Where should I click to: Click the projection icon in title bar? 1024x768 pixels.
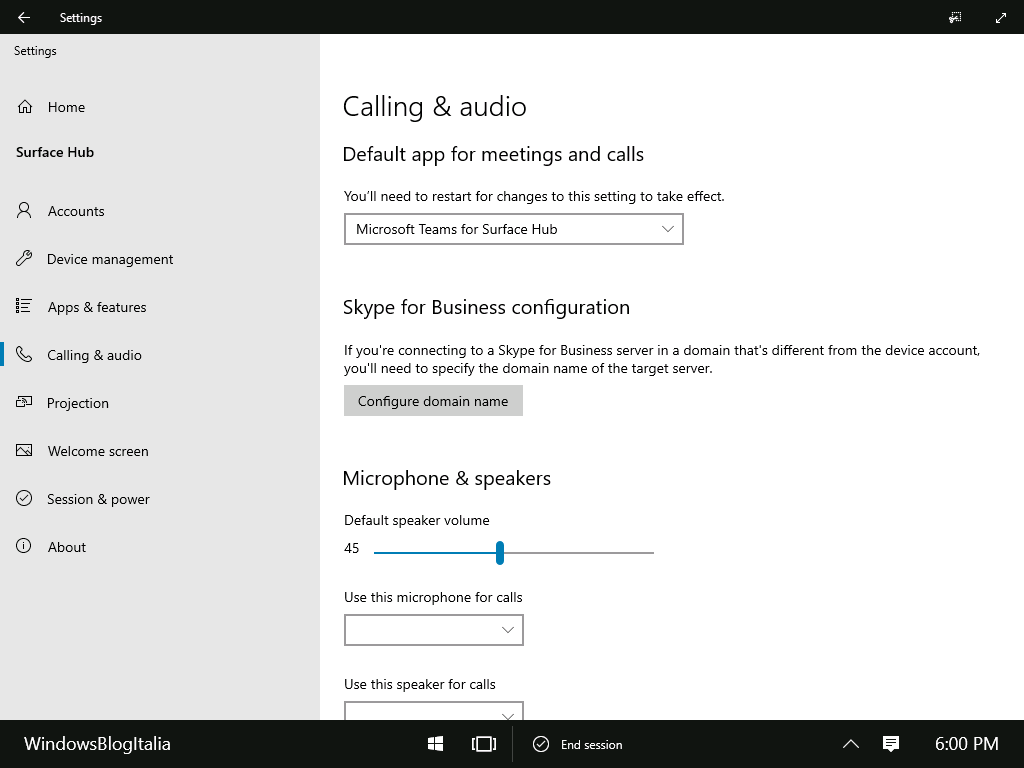pyautogui.click(x=955, y=18)
